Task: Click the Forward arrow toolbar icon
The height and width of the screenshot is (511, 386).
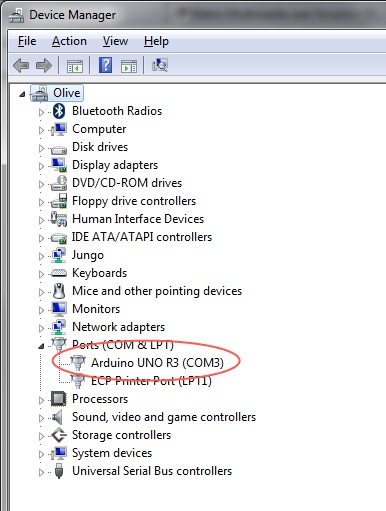Action: pyautogui.click(x=44, y=65)
